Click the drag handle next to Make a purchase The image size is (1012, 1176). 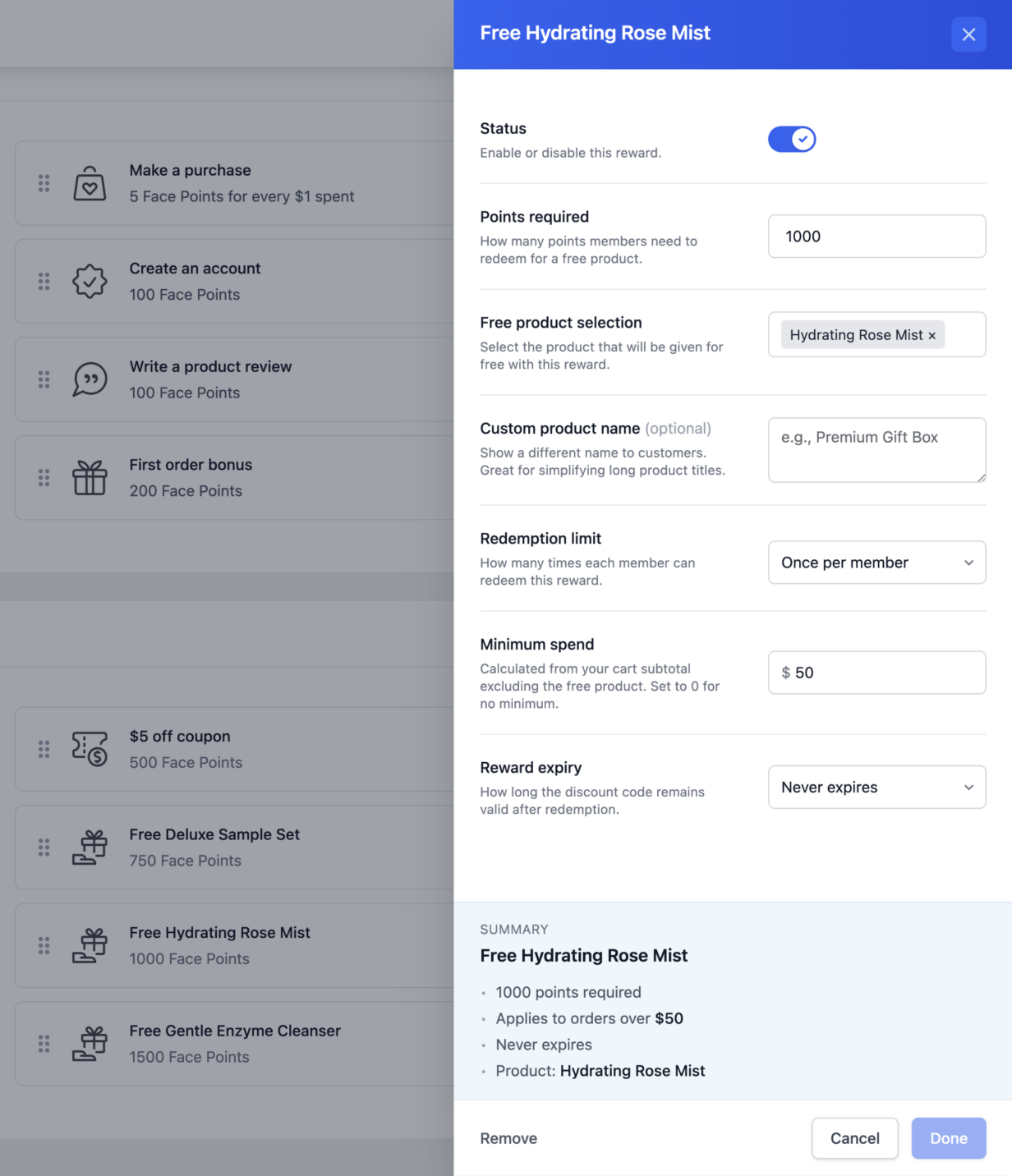[44, 183]
